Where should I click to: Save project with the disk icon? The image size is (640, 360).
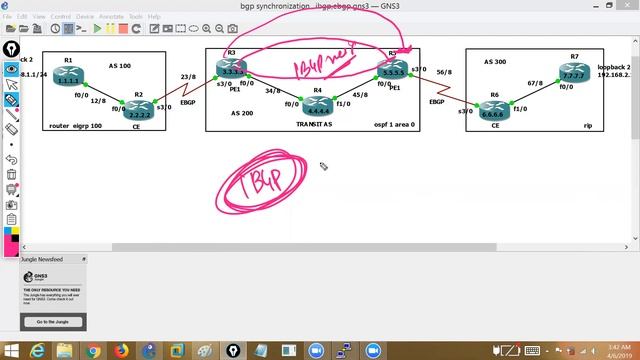[37, 29]
